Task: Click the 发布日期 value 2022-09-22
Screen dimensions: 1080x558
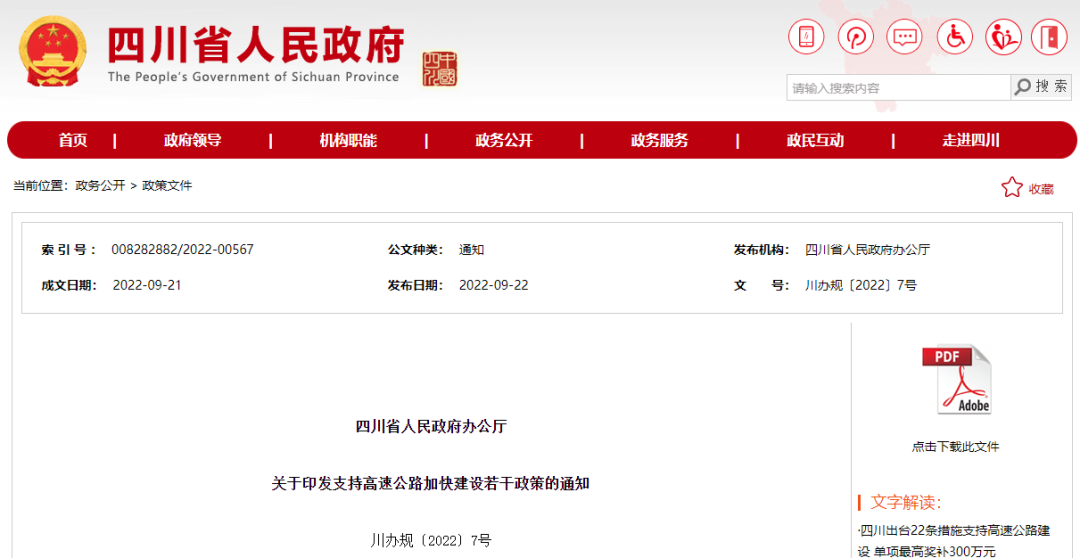Action: (494, 285)
